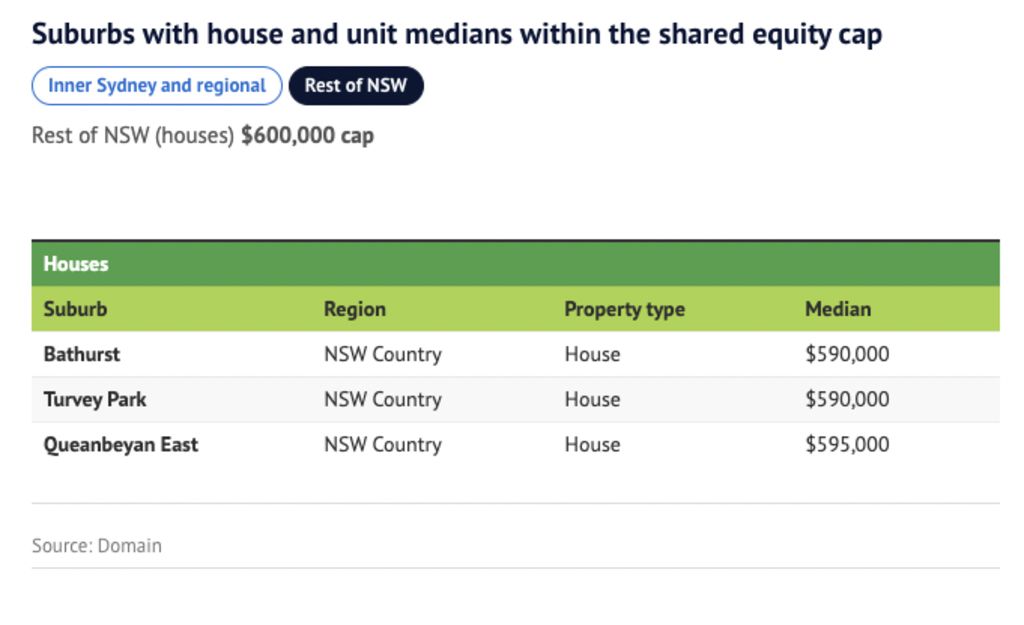Select the Bathurst suburb row
This screenshot has width=1024, height=625.
tap(515, 354)
